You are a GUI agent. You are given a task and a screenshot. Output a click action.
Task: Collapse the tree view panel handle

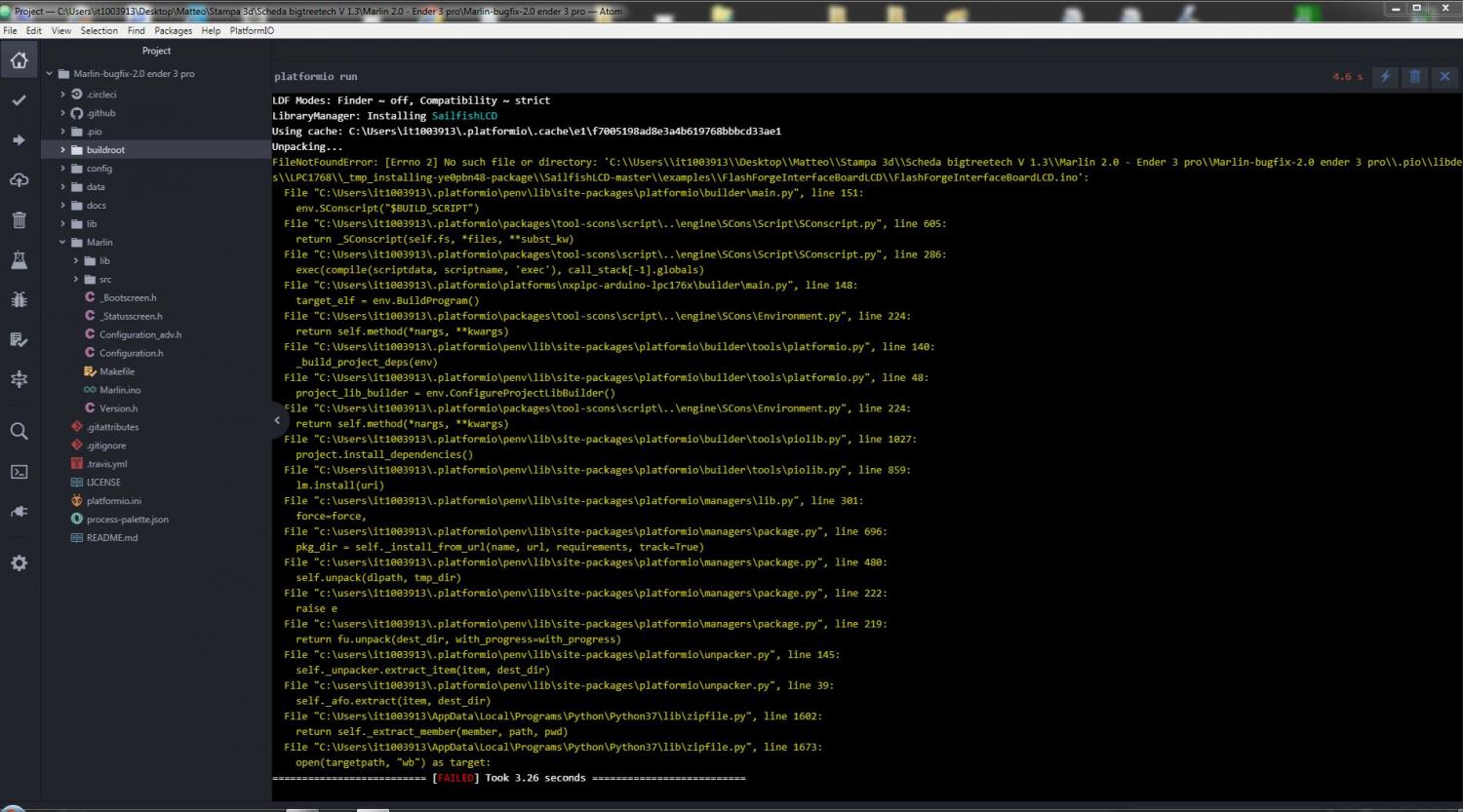[277, 420]
